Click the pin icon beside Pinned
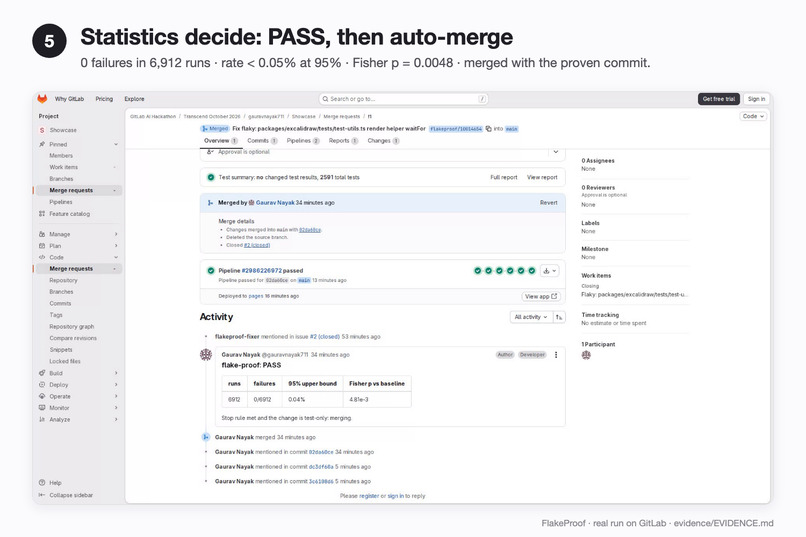 tap(42, 144)
